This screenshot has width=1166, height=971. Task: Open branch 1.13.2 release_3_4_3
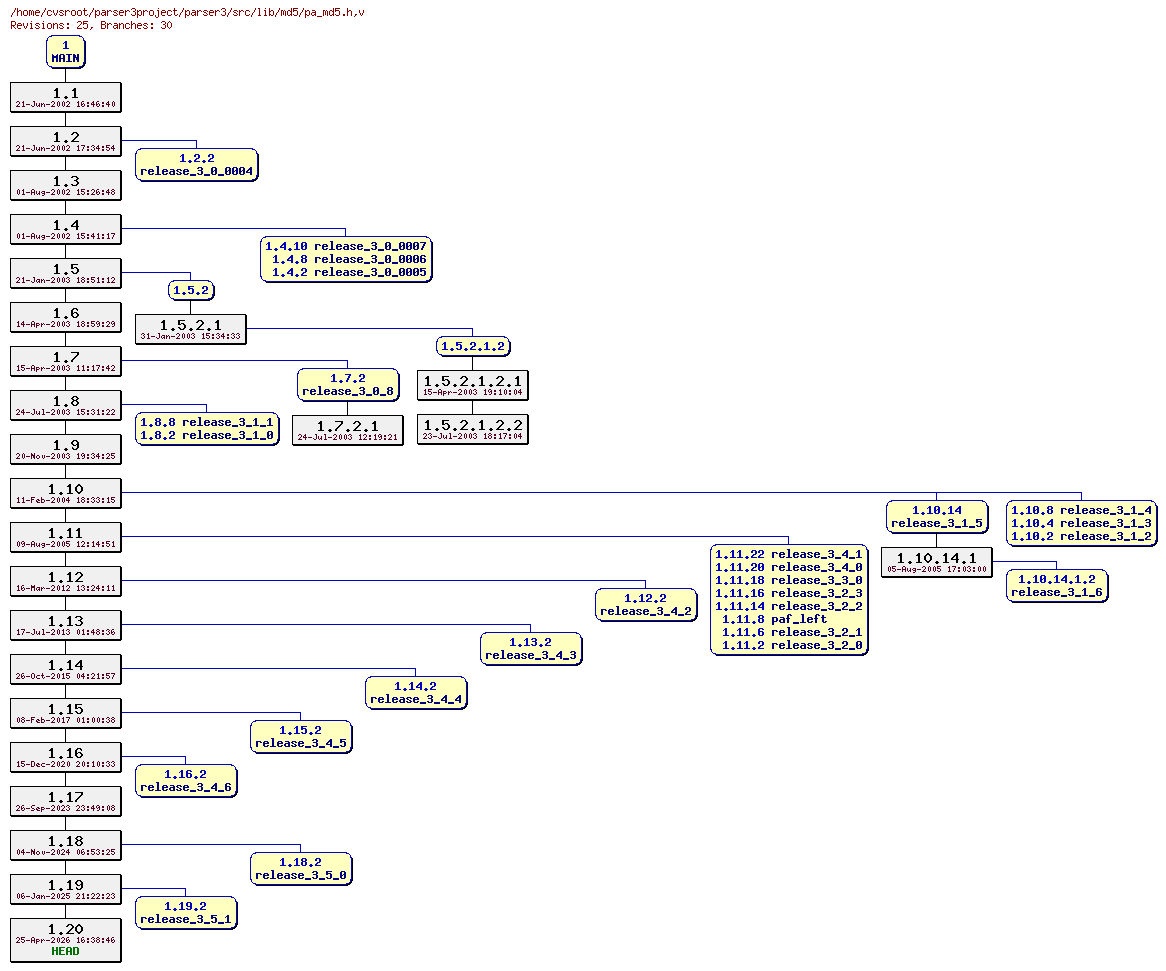tap(531, 648)
